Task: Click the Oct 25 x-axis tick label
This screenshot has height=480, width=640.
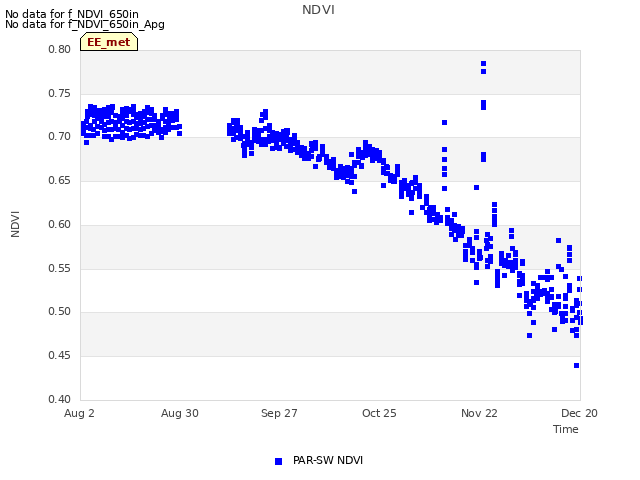Action: [379, 413]
